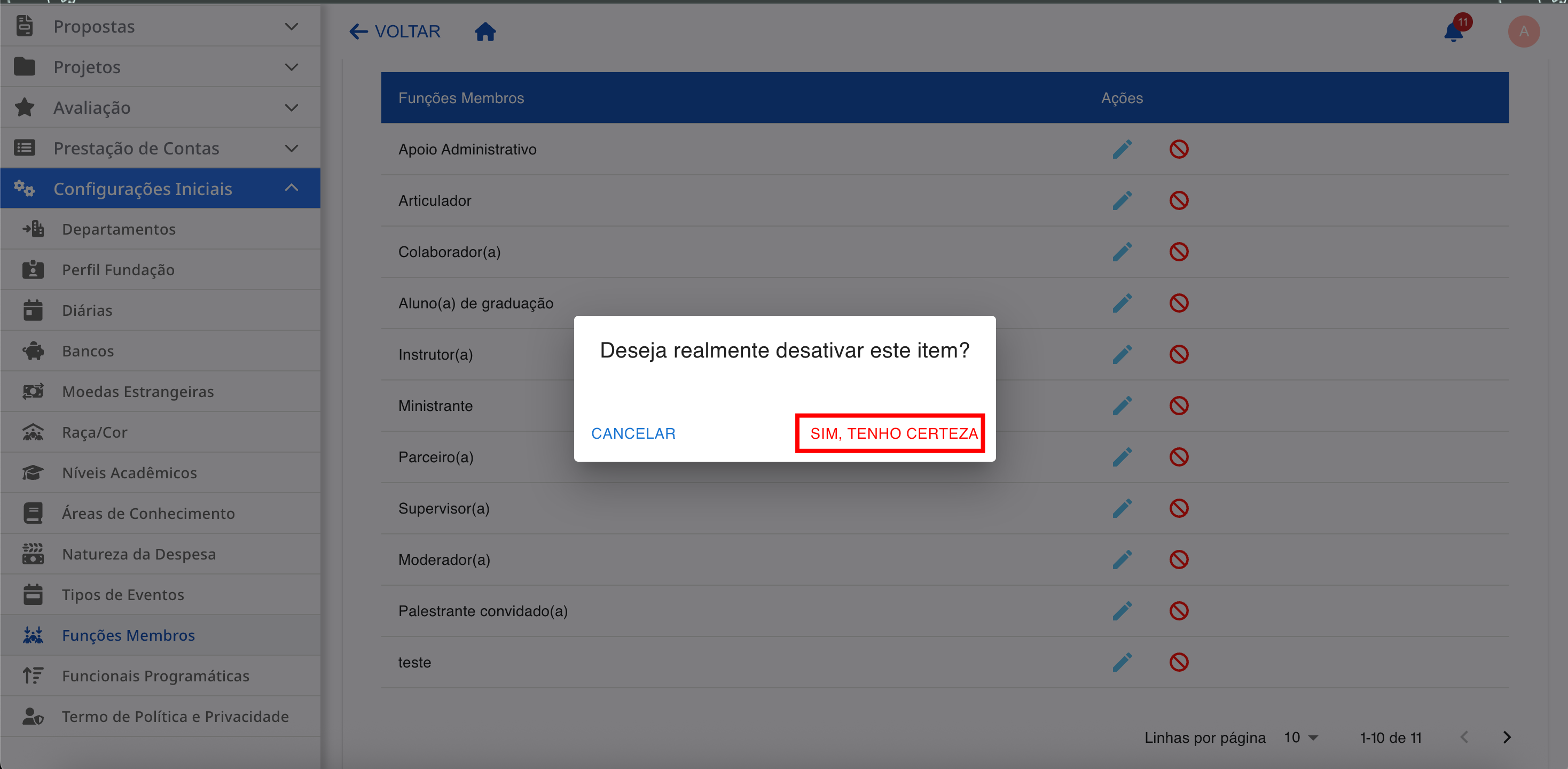Click the deactivate icon for Articulador row
1568x769 pixels.
(1179, 200)
